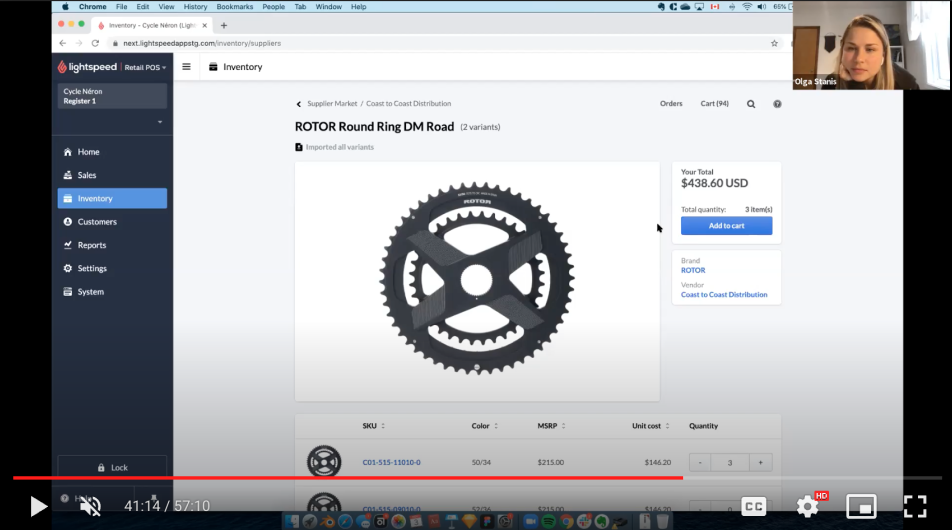Open the Window menu

pos(328,7)
